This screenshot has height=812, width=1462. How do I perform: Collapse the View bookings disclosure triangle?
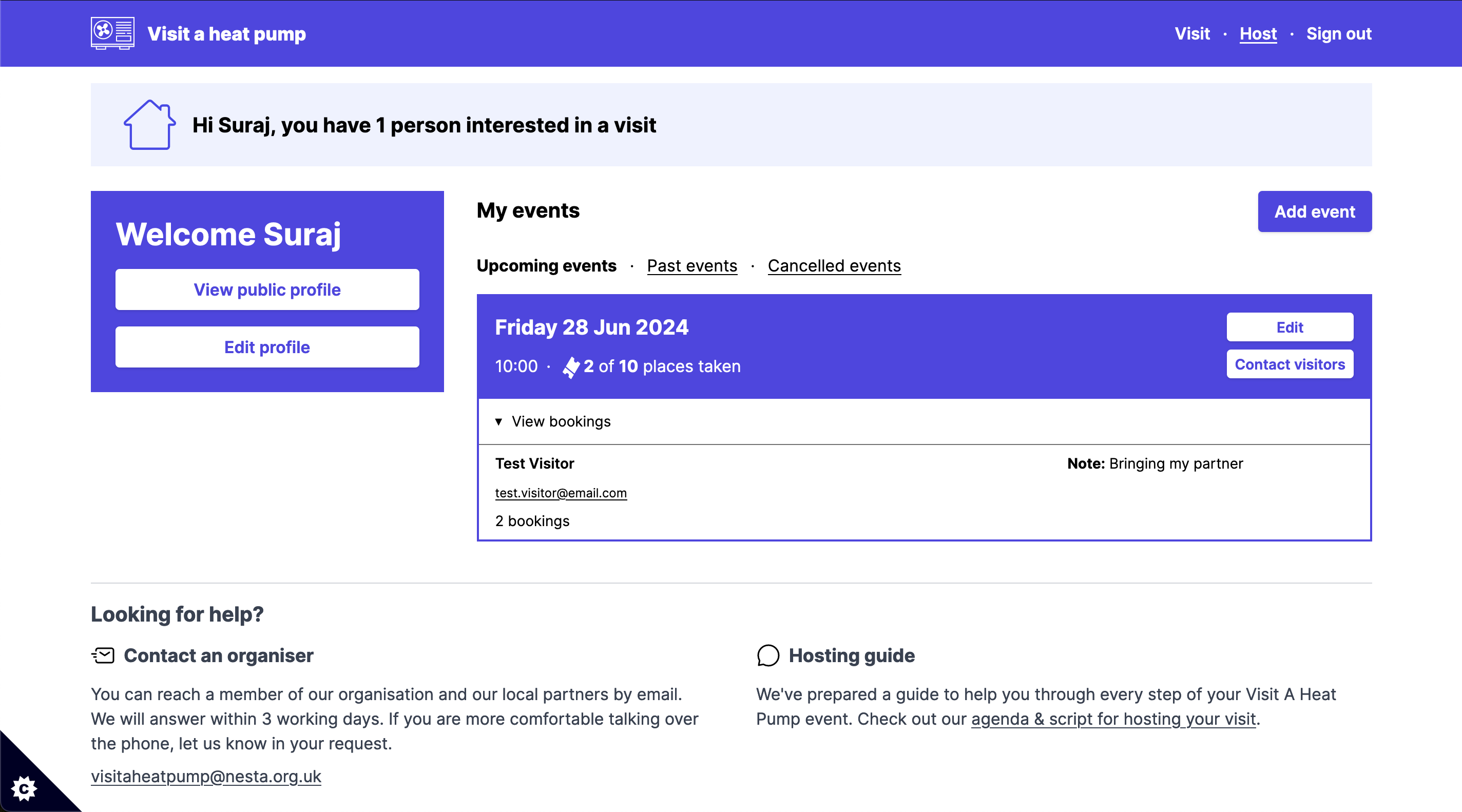click(498, 421)
